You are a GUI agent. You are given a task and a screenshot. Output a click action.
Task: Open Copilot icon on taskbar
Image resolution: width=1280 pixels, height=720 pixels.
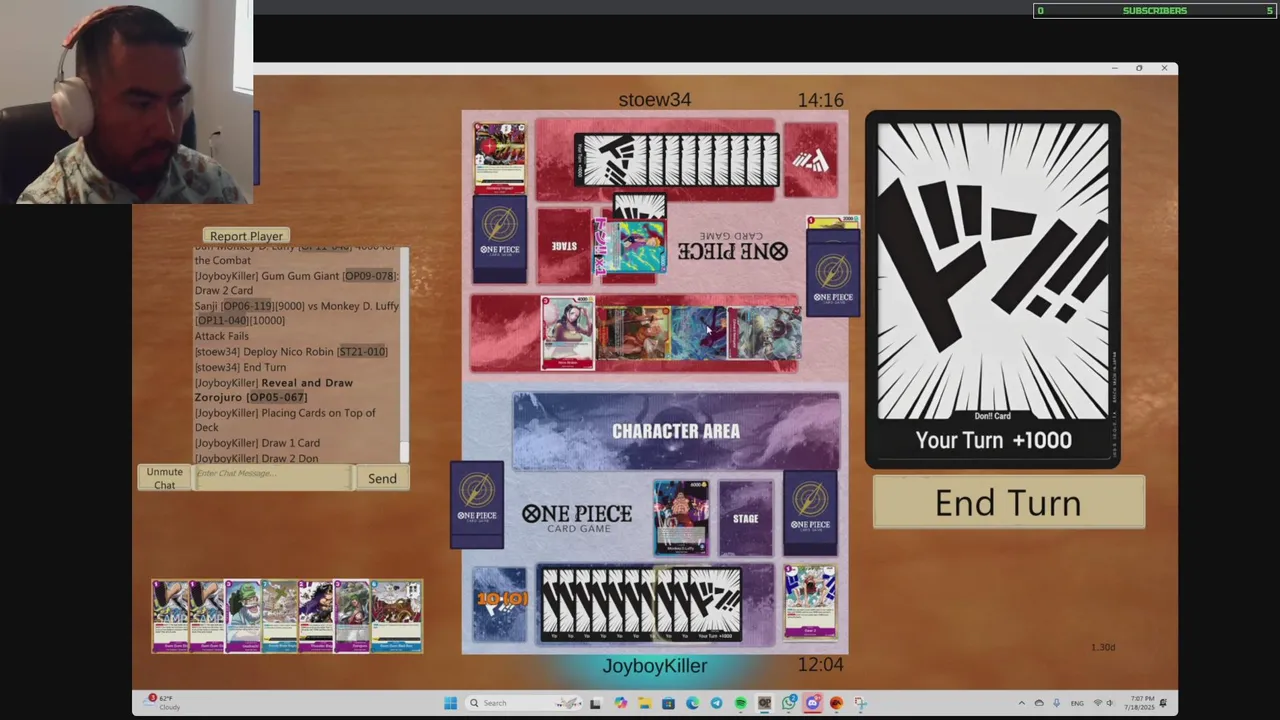(x=621, y=703)
